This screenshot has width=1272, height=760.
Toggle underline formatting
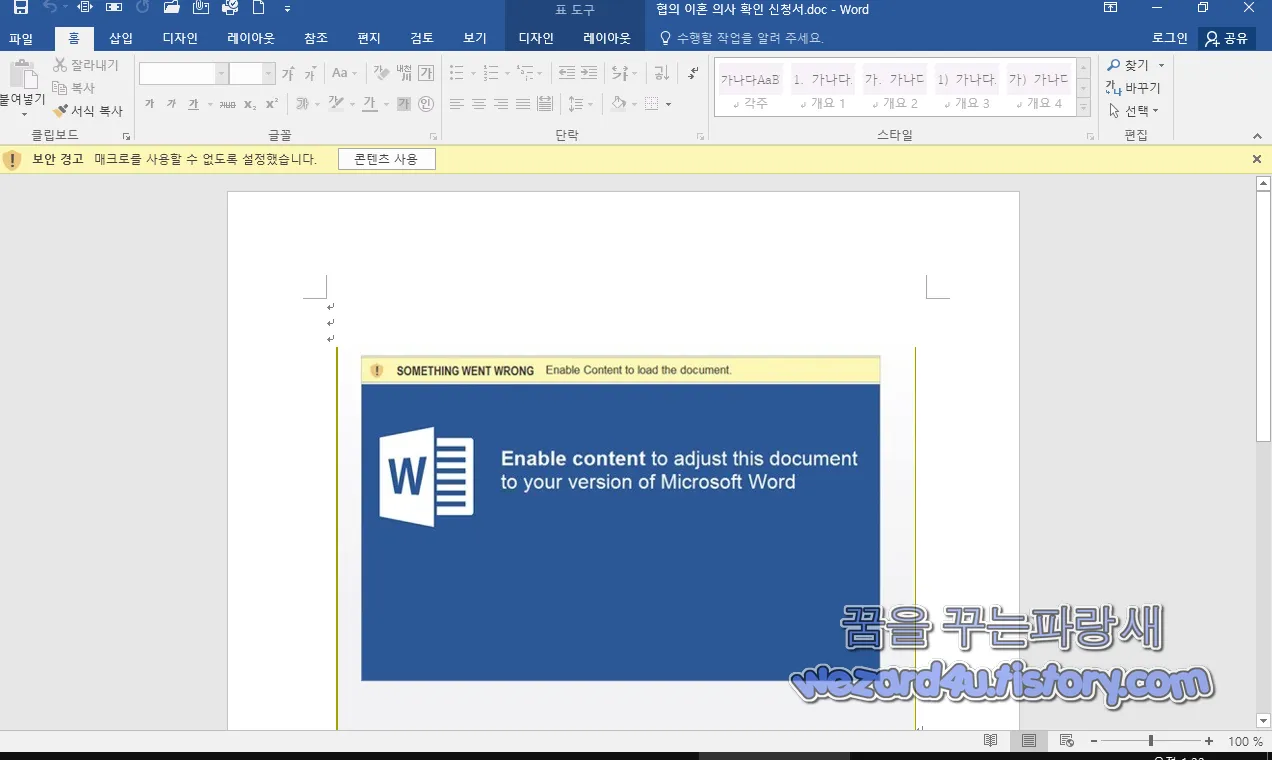pos(194,104)
